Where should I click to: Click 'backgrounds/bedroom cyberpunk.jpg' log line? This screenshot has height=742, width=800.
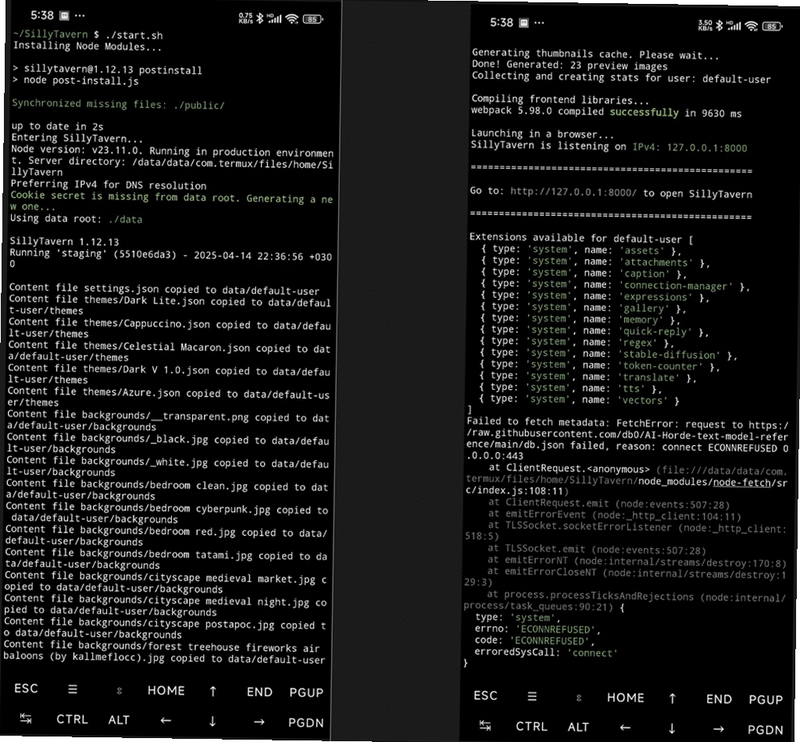tap(167, 513)
